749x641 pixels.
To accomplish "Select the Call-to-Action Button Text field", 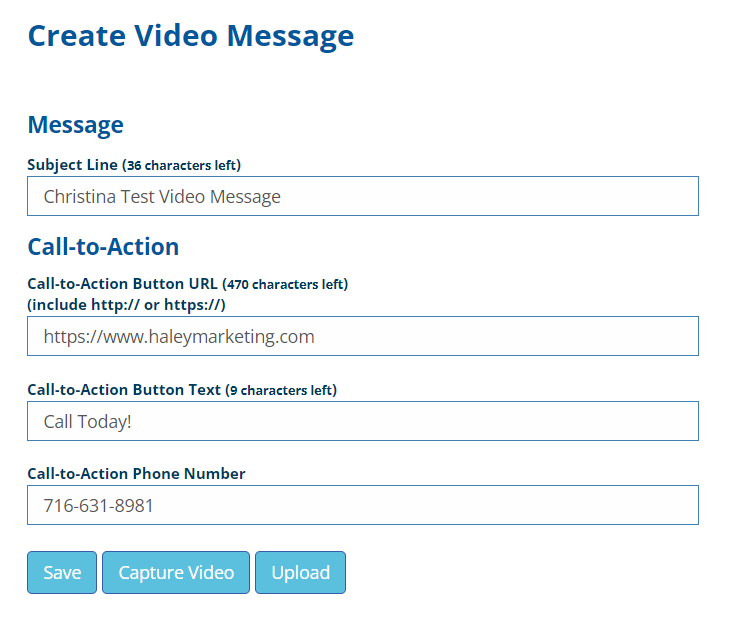I will tap(363, 421).
